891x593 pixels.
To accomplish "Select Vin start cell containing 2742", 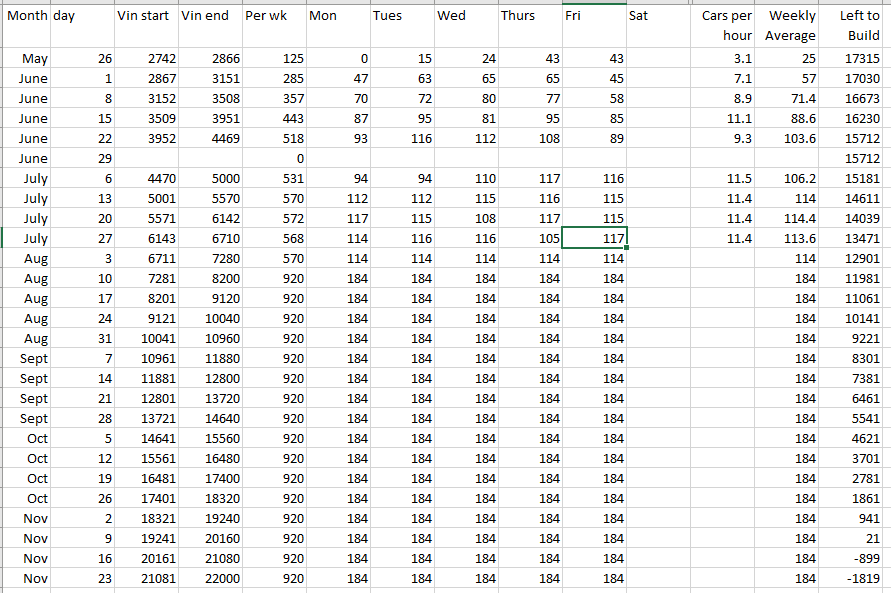I will pyautogui.click(x=146, y=59).
